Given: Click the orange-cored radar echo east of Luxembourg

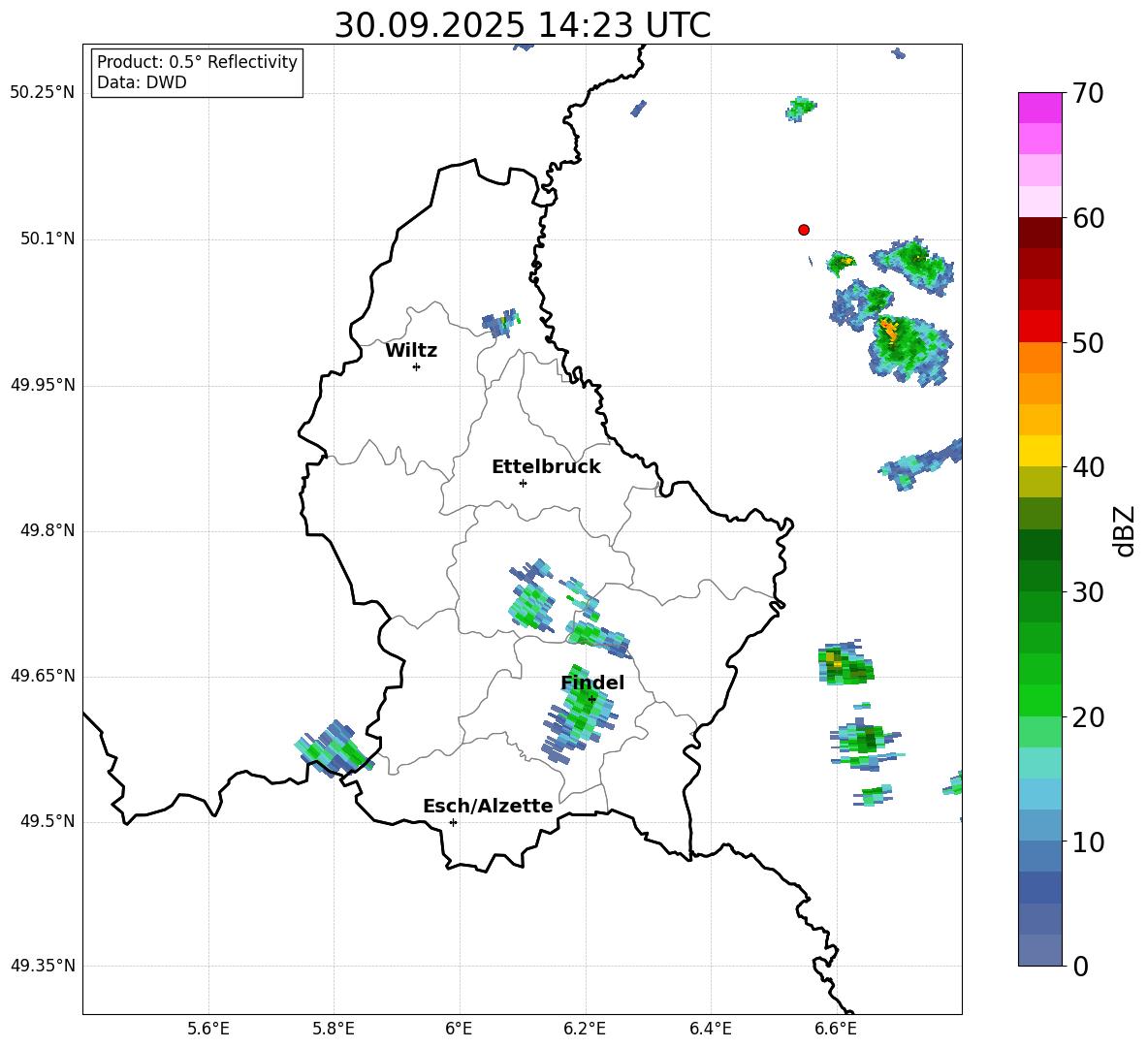Looking at the screenshot, I should click(x=904, y=342).
